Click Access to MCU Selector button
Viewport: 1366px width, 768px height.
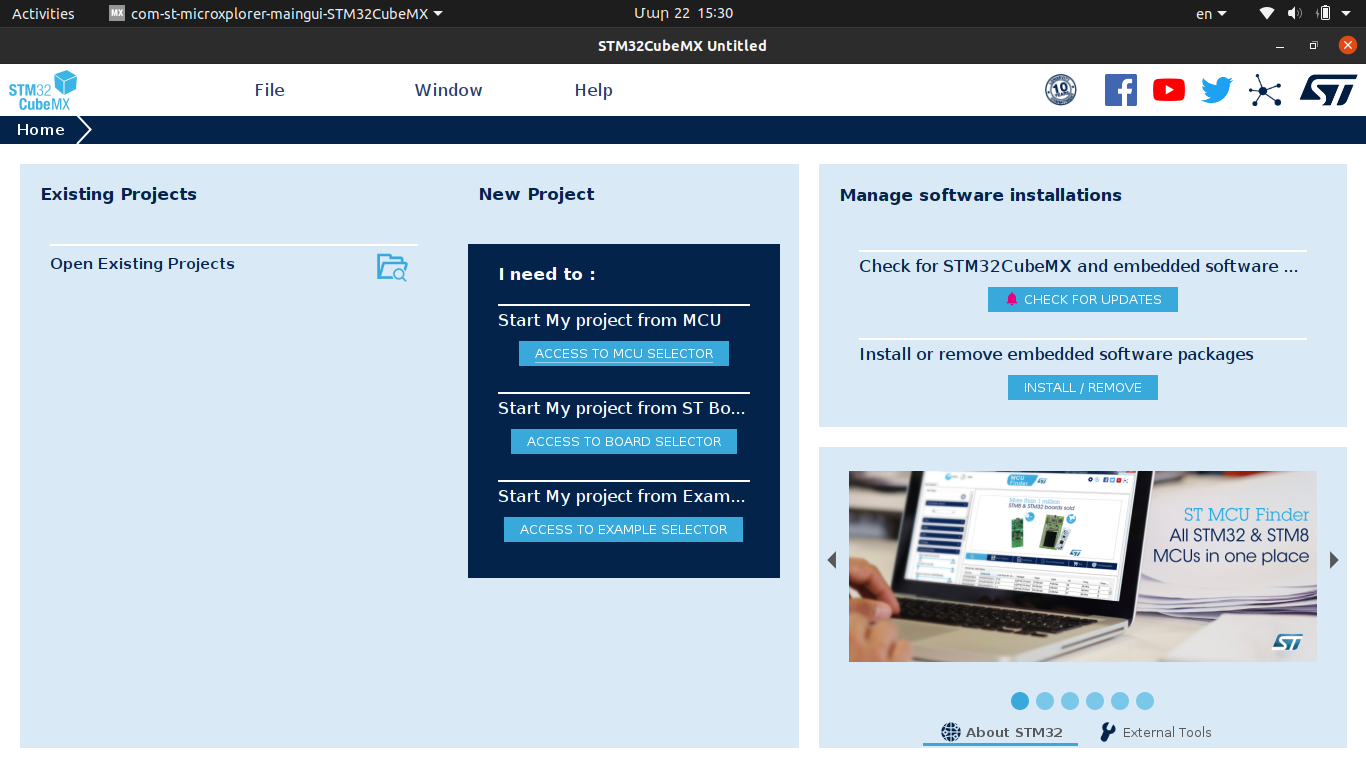tap(624, 354)
